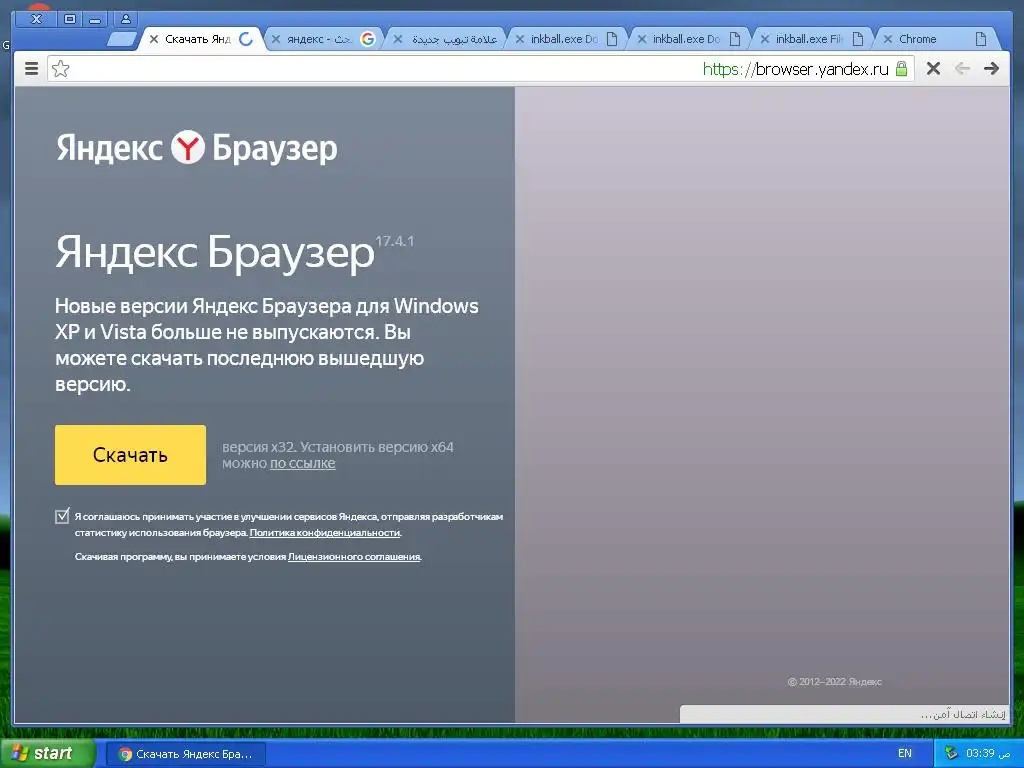Screen dimensions: 1024x768
Task: Stop loading the page with the X icon
Action: coord(933,69)
